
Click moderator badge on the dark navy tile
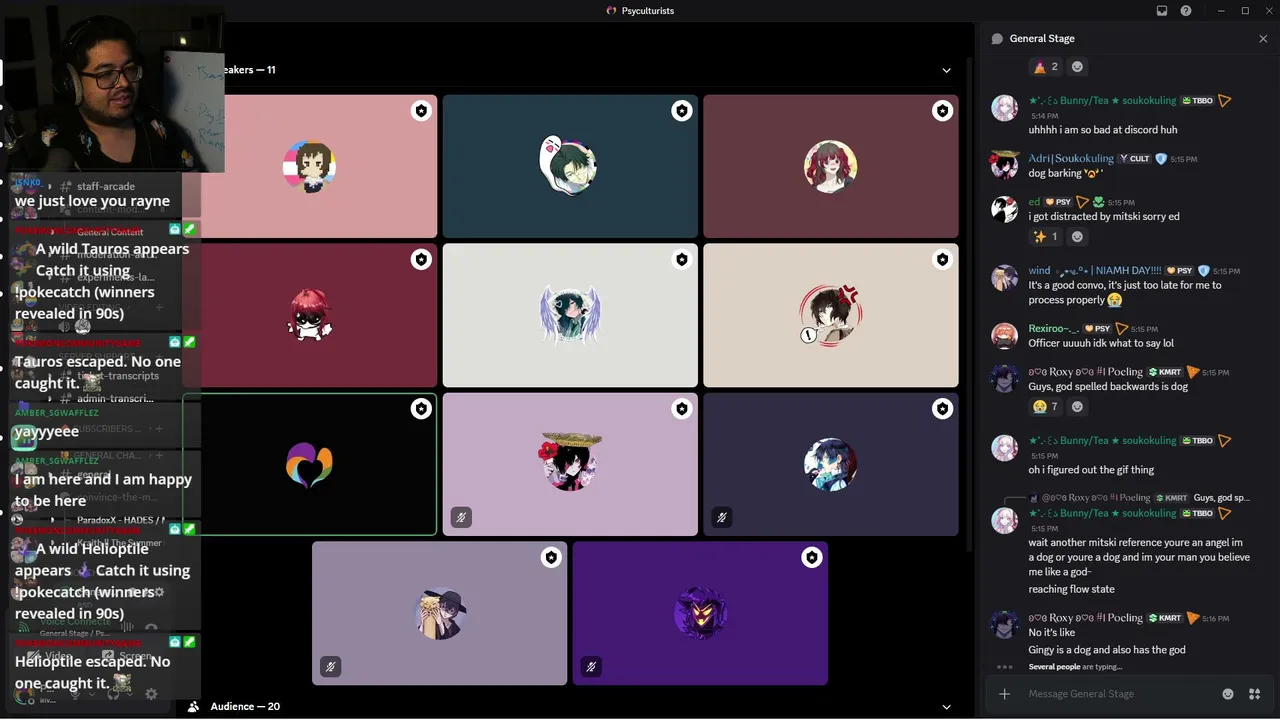coord(942,409)
